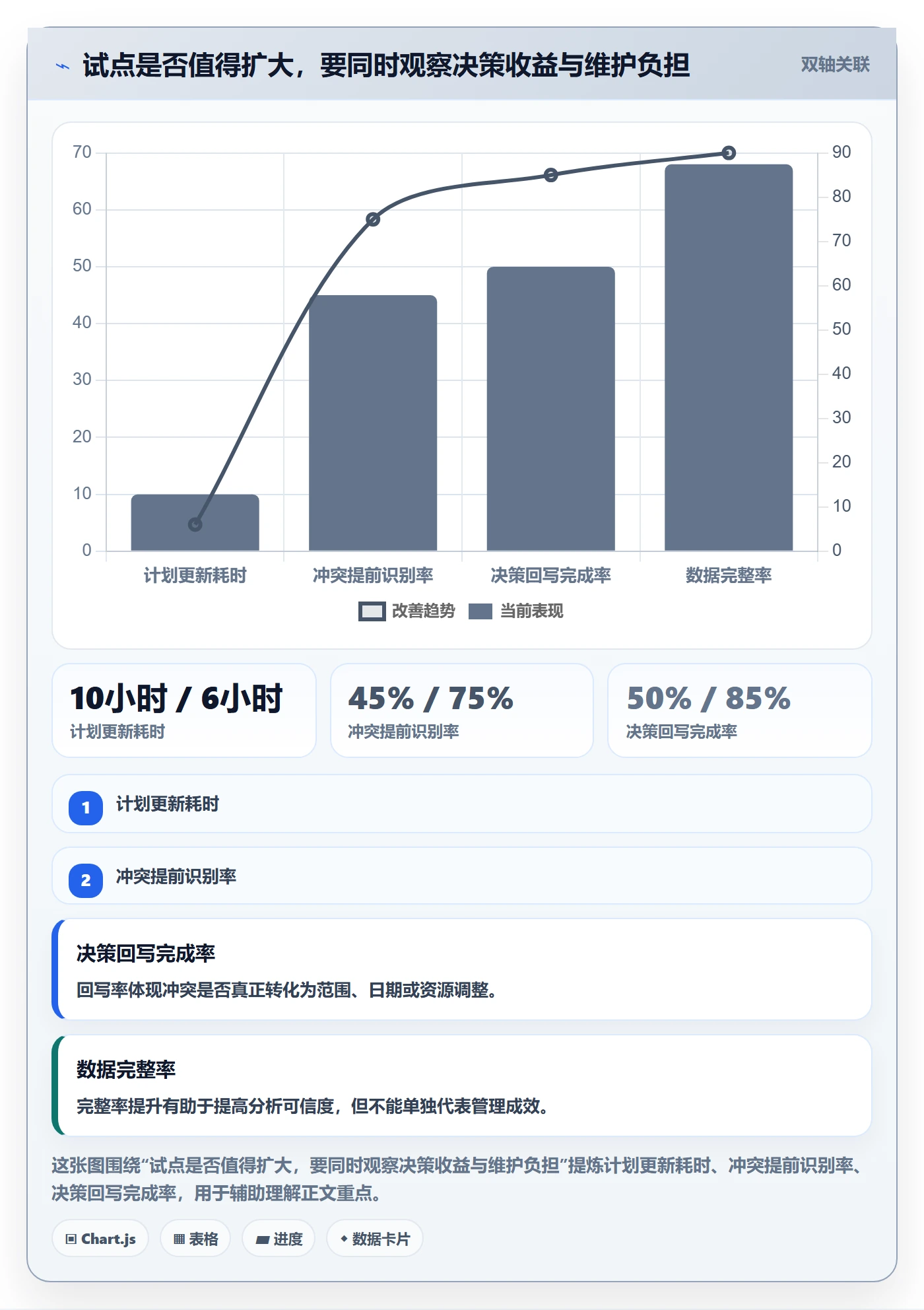The height and width of the screenshot is (1310, 924).
Task: Click line point above 冲突提前识别率 bar
Action: coord(373,219)
